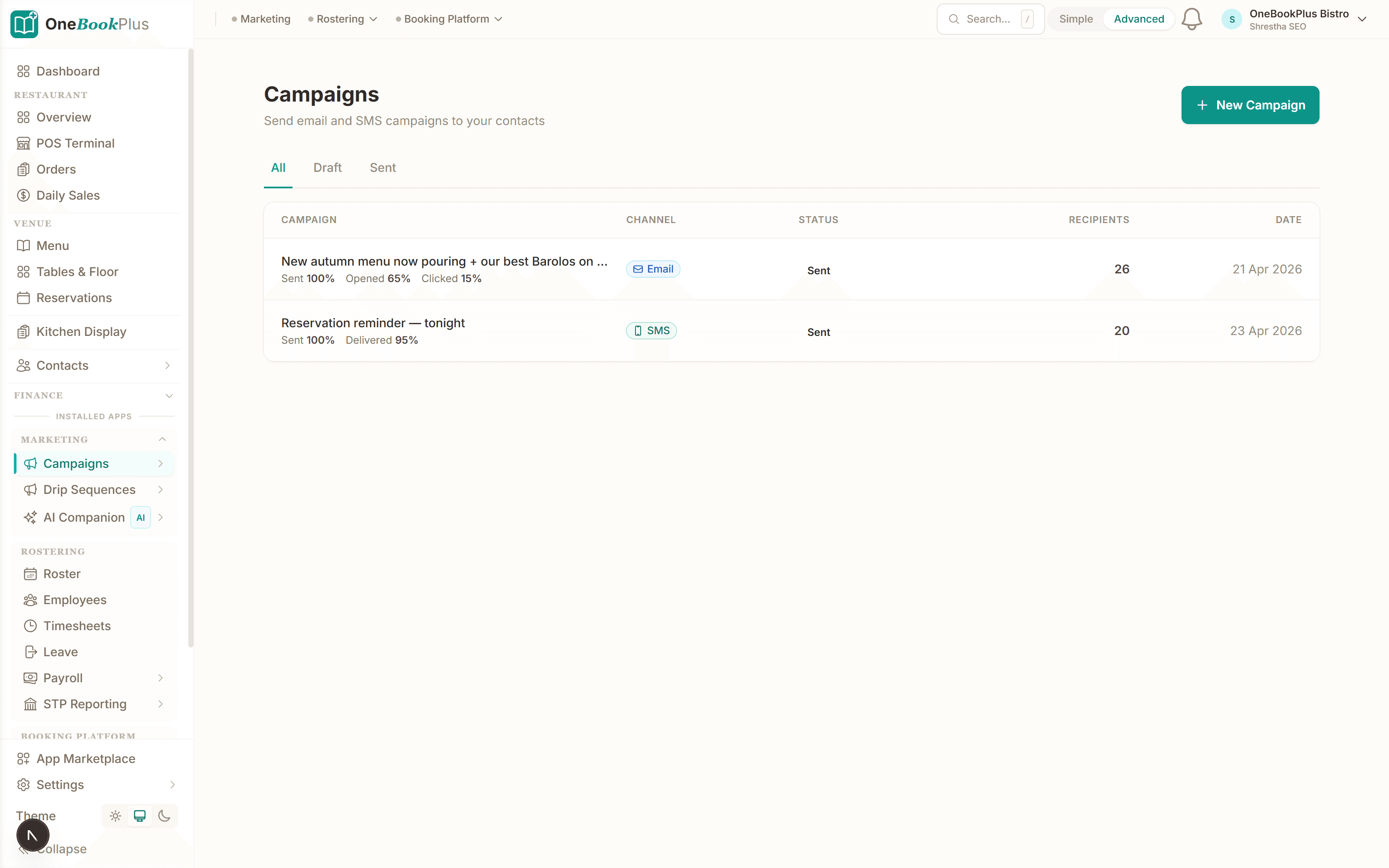Click the notification bell
This screenshot has height=868, width=1389.
point(1192,18)
